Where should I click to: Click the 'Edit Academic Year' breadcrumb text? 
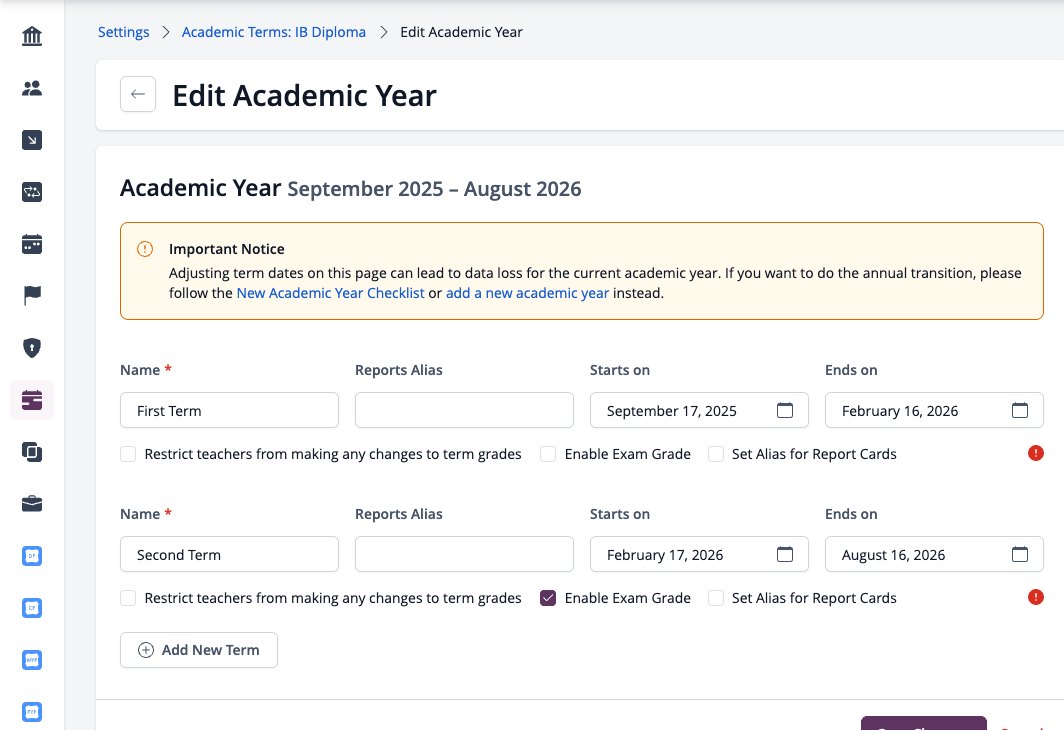pos(461,32)
